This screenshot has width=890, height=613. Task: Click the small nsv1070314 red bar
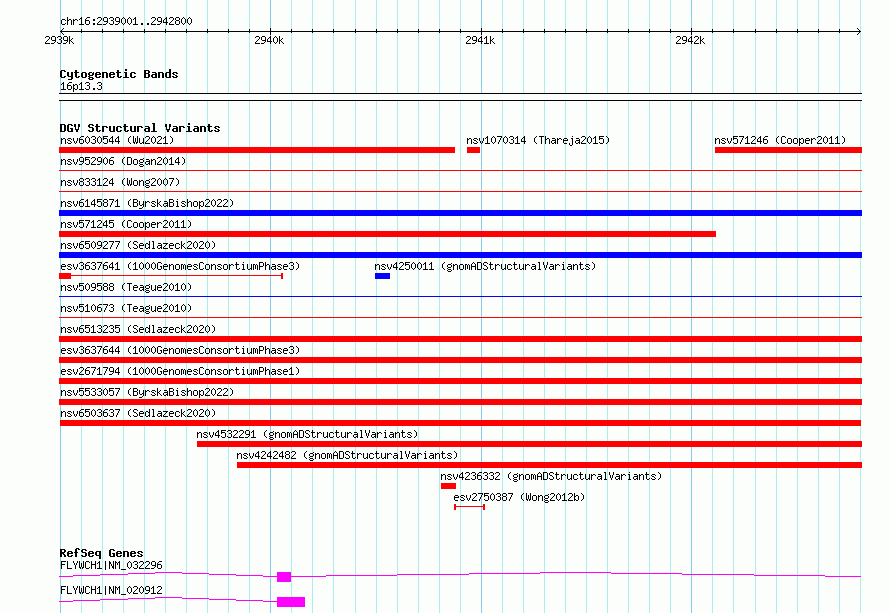pyautogui.click(x=473, y=150)
